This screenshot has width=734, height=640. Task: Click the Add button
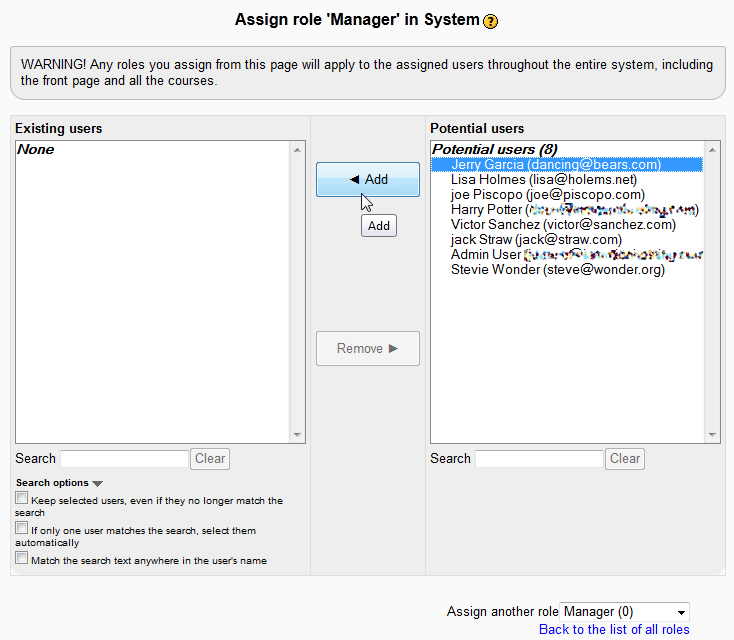367,179
